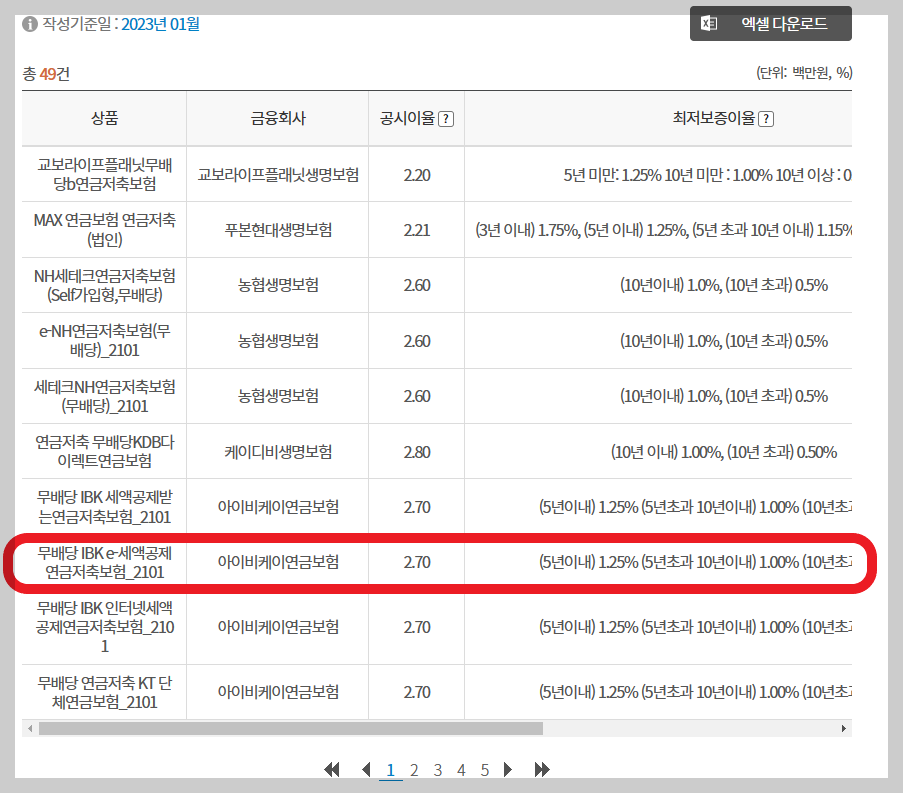
Task: Click company 케이디비생명보험
Action: [x=278, y=452]
